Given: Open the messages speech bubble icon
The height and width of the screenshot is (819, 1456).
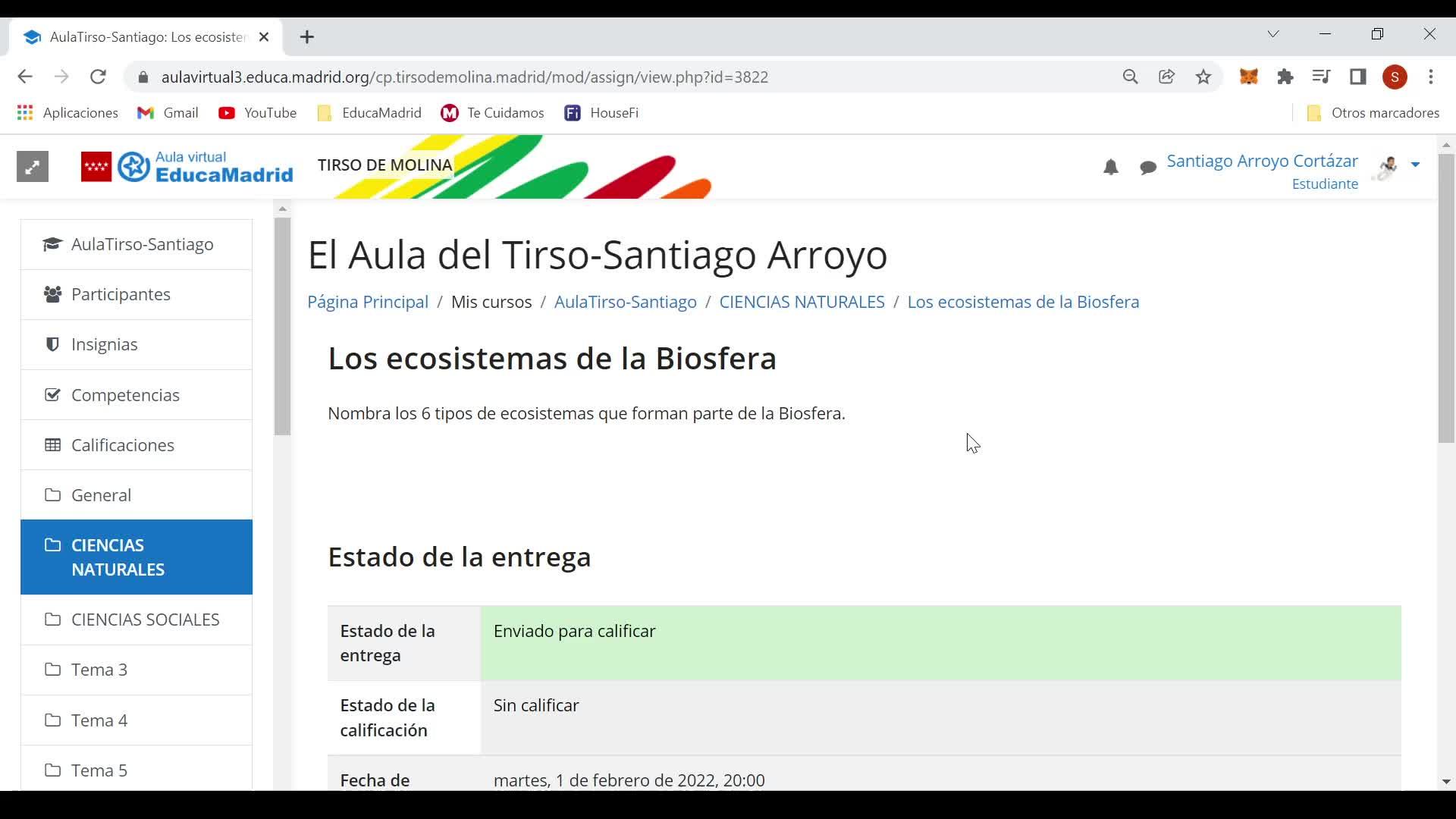Looking at the screenshot, I should tap(1148, 168).
